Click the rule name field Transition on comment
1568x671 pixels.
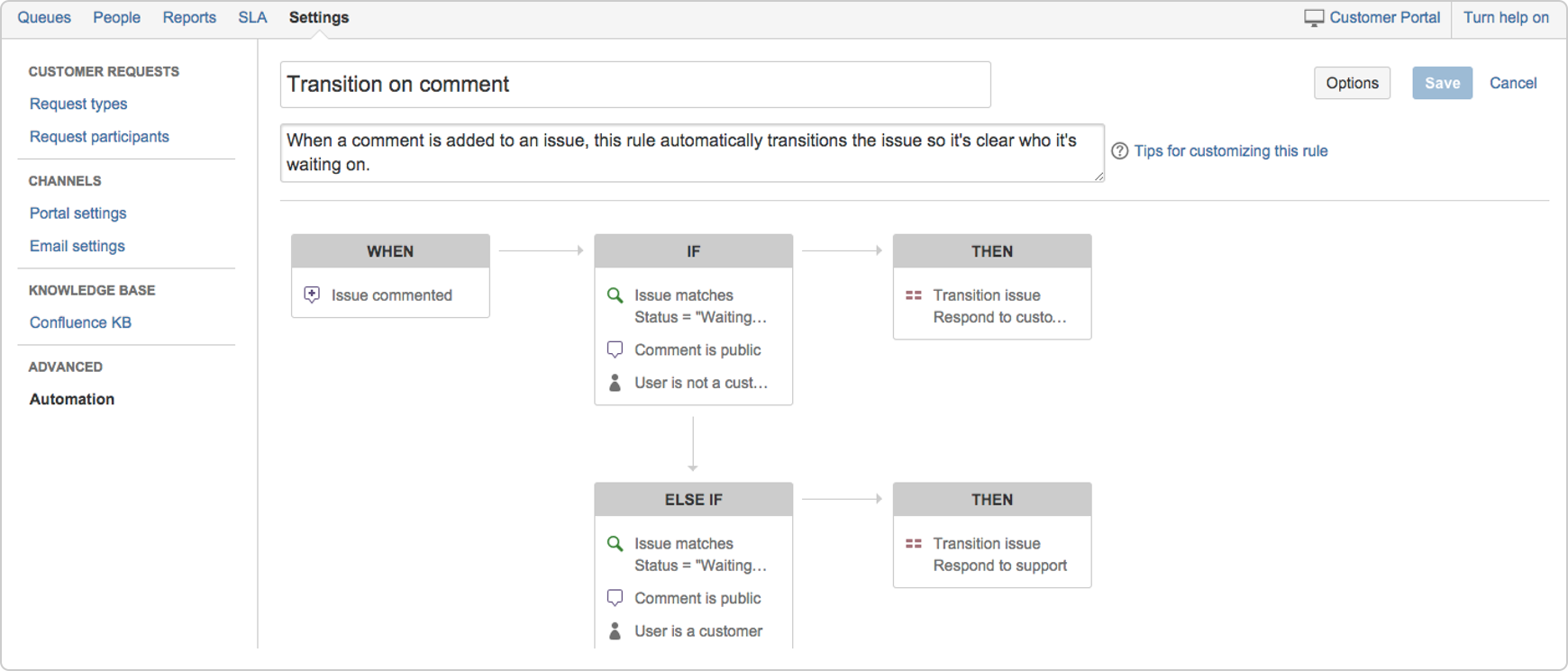(x=634, y=85)
